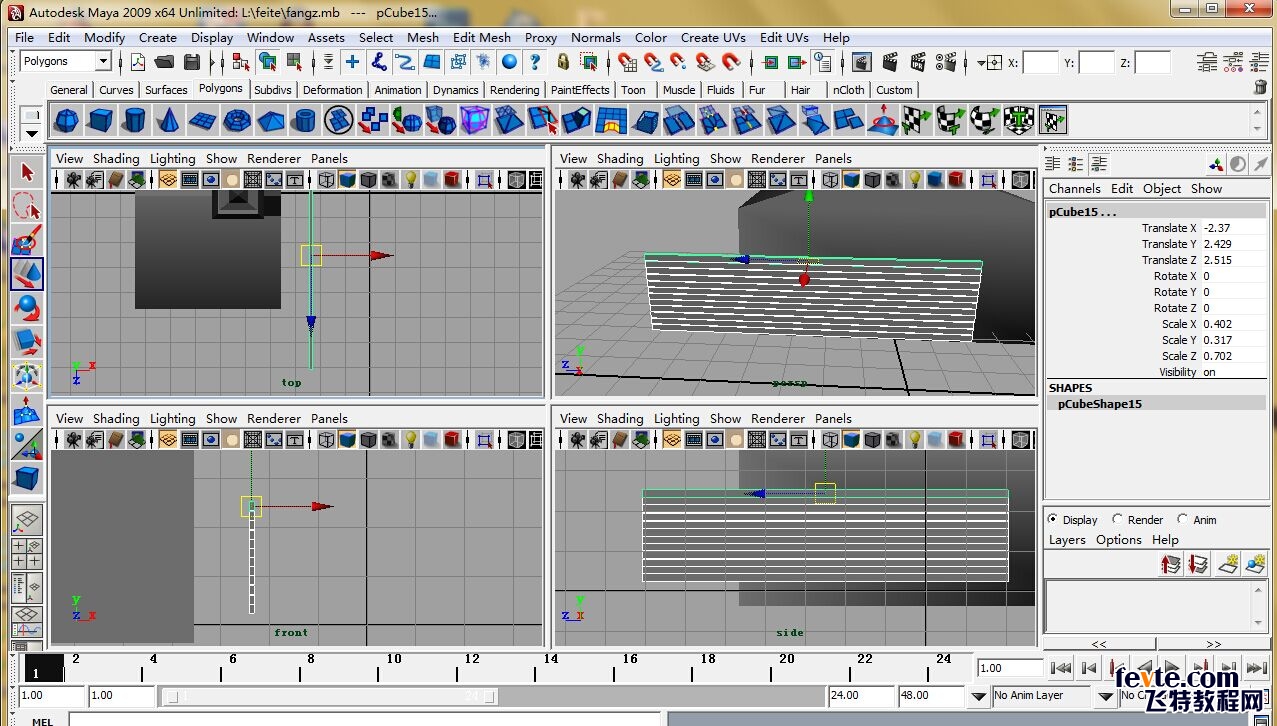Go to start of playback range
1277x726 pixels.
click(x=1062, y=668)
